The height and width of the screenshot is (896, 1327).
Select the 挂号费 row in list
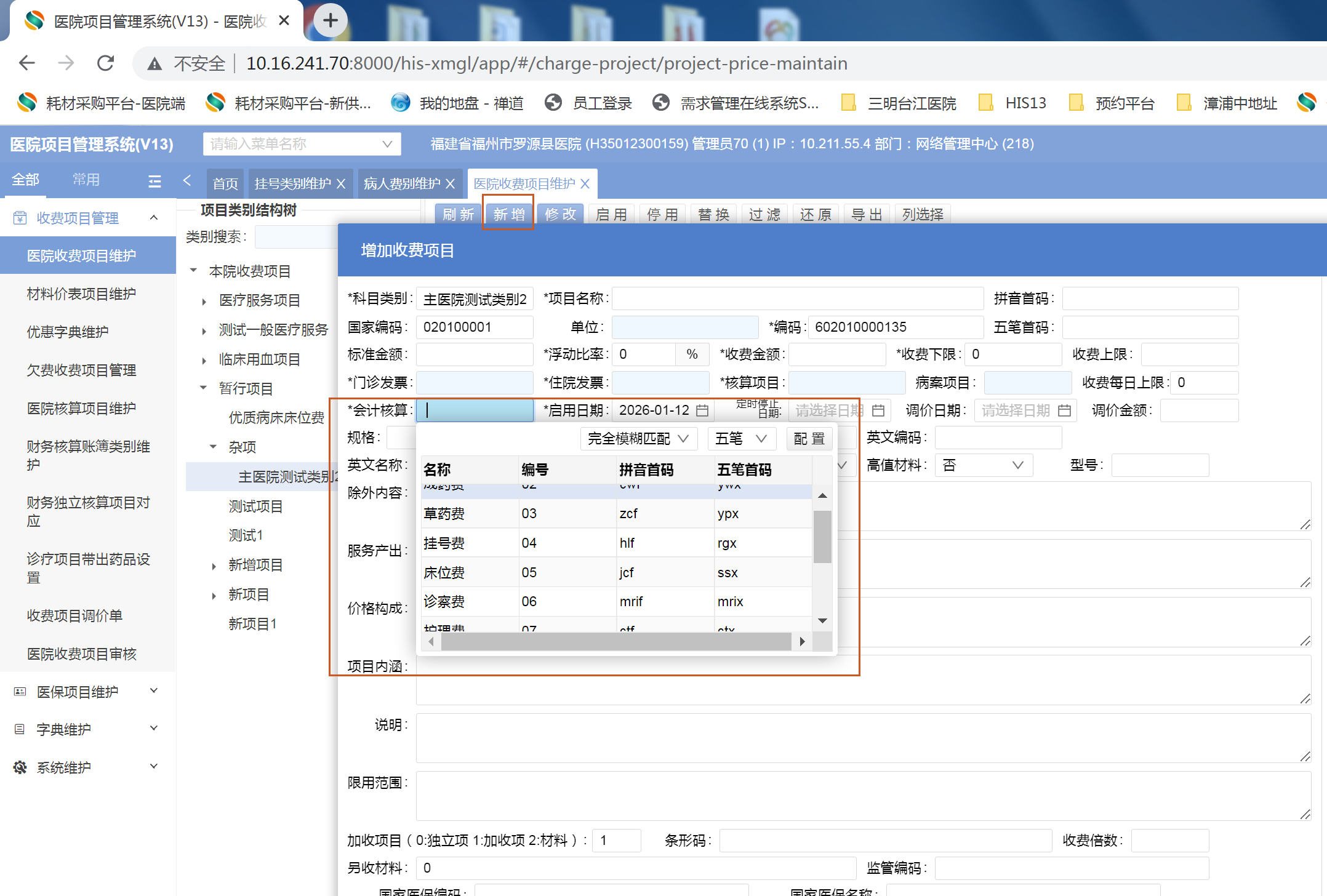(444, 543)
